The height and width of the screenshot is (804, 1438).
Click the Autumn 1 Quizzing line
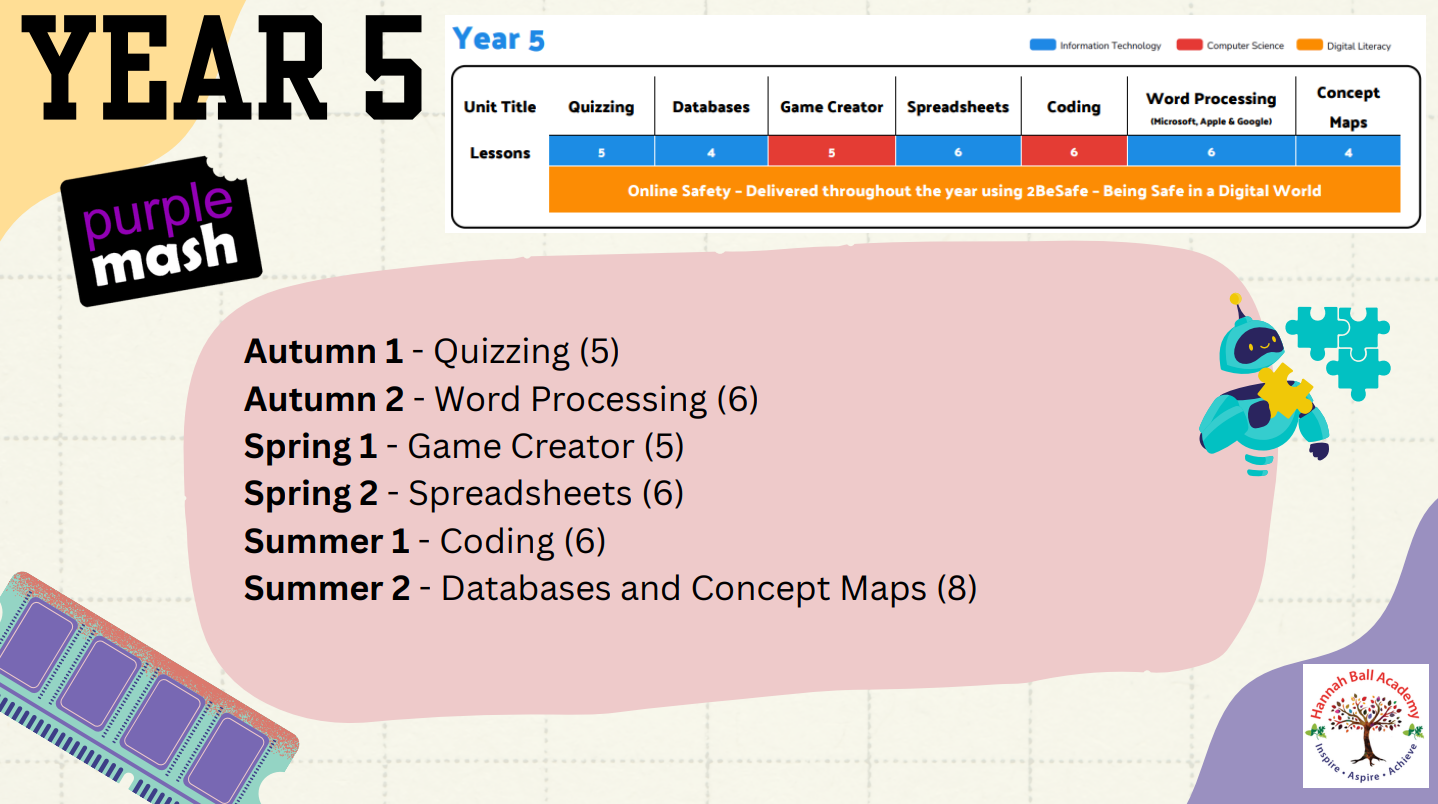tap(432, 352)
